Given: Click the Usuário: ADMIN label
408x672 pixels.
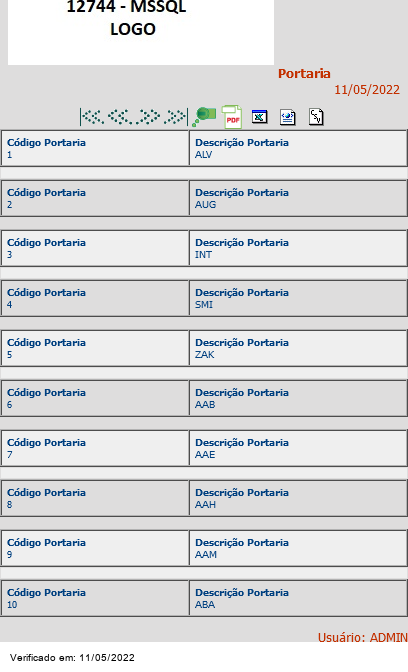Looking at the screenshot, I should pyautogui.click(x=363, y=637).
